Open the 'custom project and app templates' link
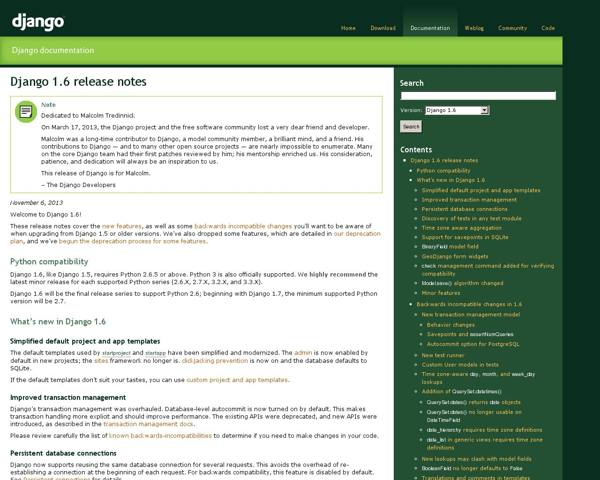 point(236,380)
